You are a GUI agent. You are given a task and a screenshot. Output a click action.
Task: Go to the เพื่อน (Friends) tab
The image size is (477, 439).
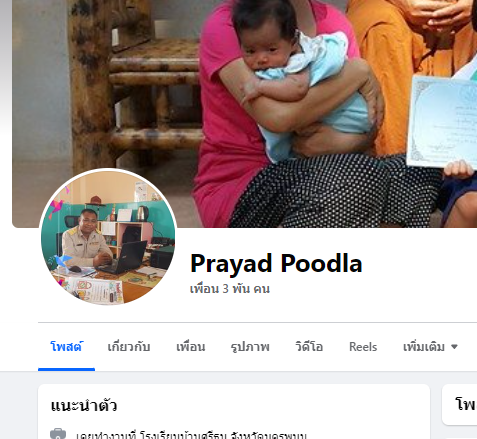(x=190, y=347)
